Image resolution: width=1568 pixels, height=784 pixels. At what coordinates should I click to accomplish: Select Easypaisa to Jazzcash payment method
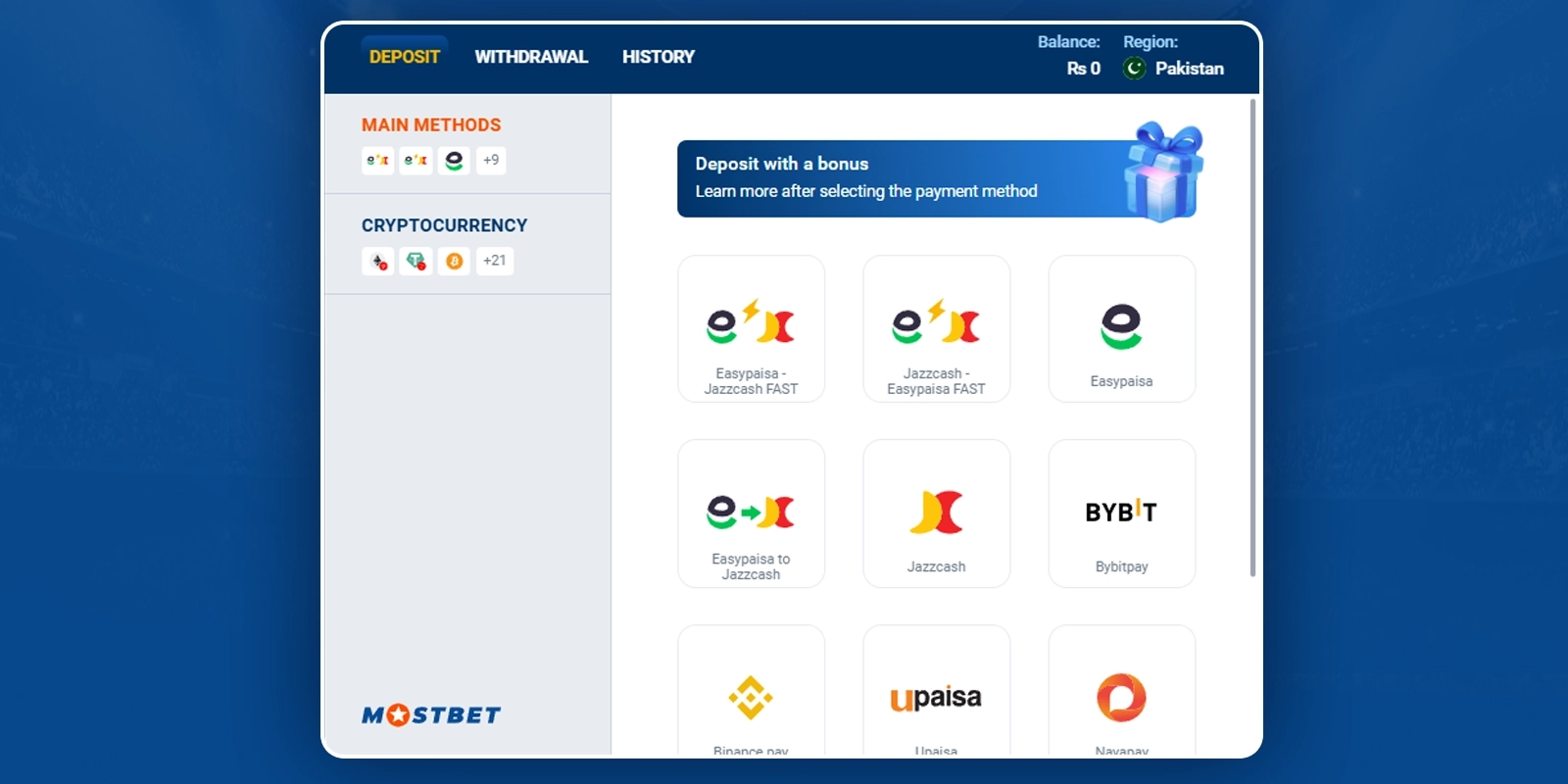point(751,514)
